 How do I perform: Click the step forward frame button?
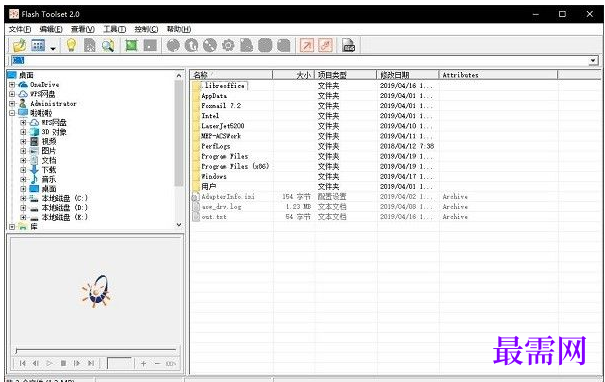77,363
